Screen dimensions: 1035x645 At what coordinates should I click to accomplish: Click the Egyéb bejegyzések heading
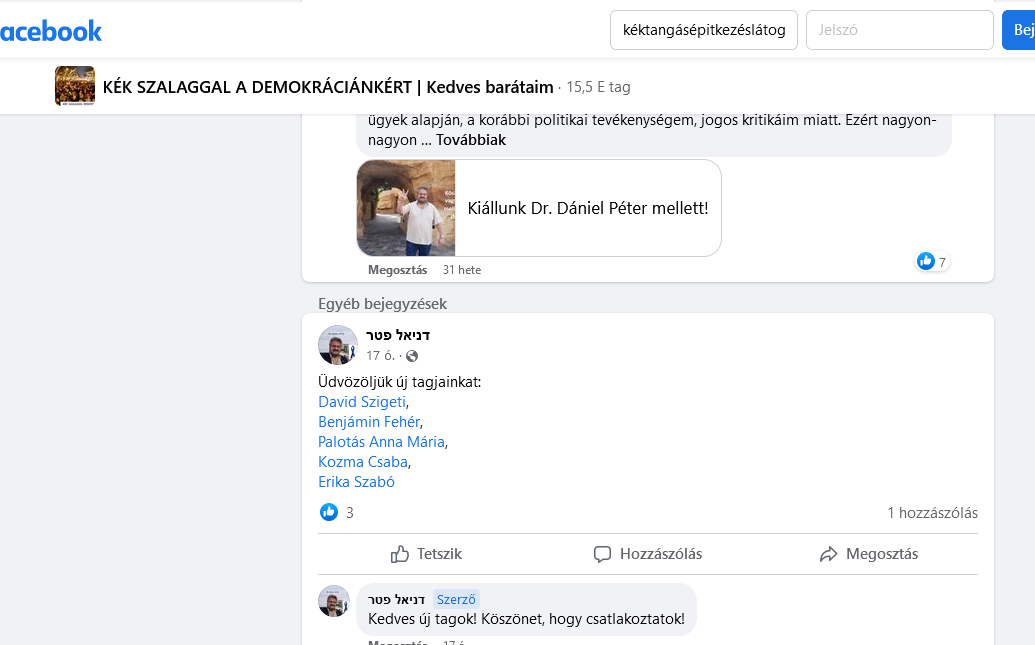coord(382,304)
